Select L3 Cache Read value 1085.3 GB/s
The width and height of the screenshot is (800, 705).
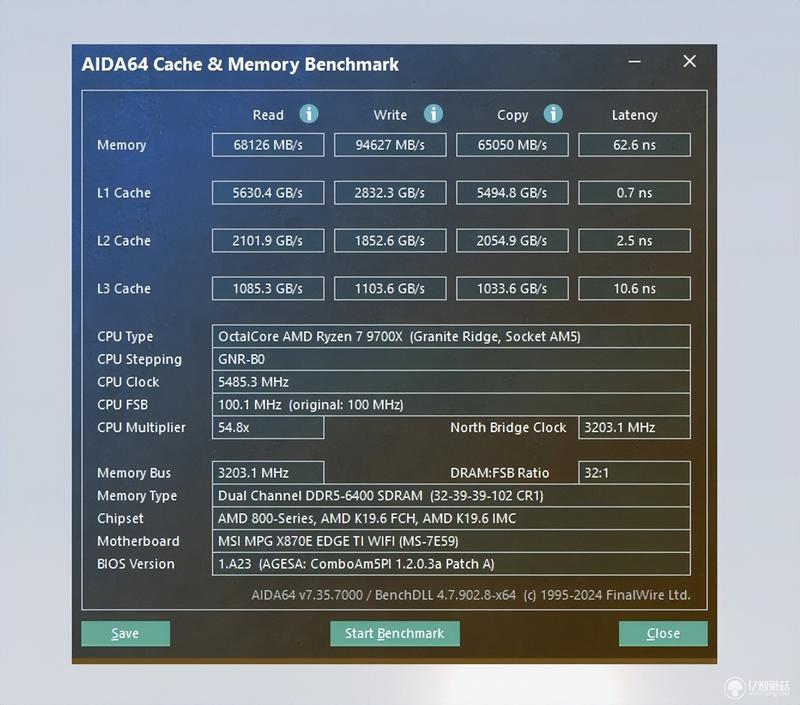pos(268,289)
